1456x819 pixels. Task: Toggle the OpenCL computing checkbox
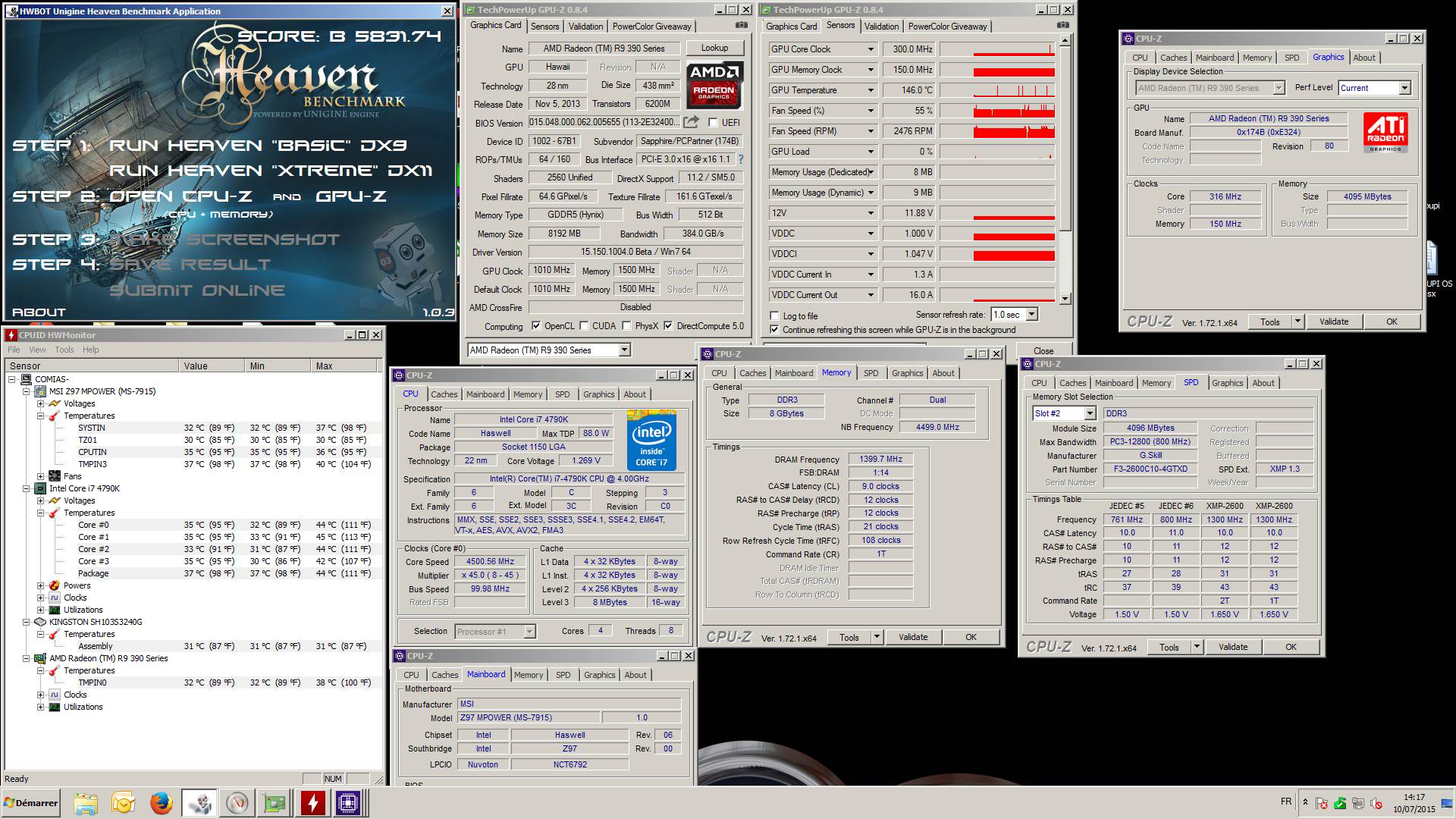[x=536, y=326]
